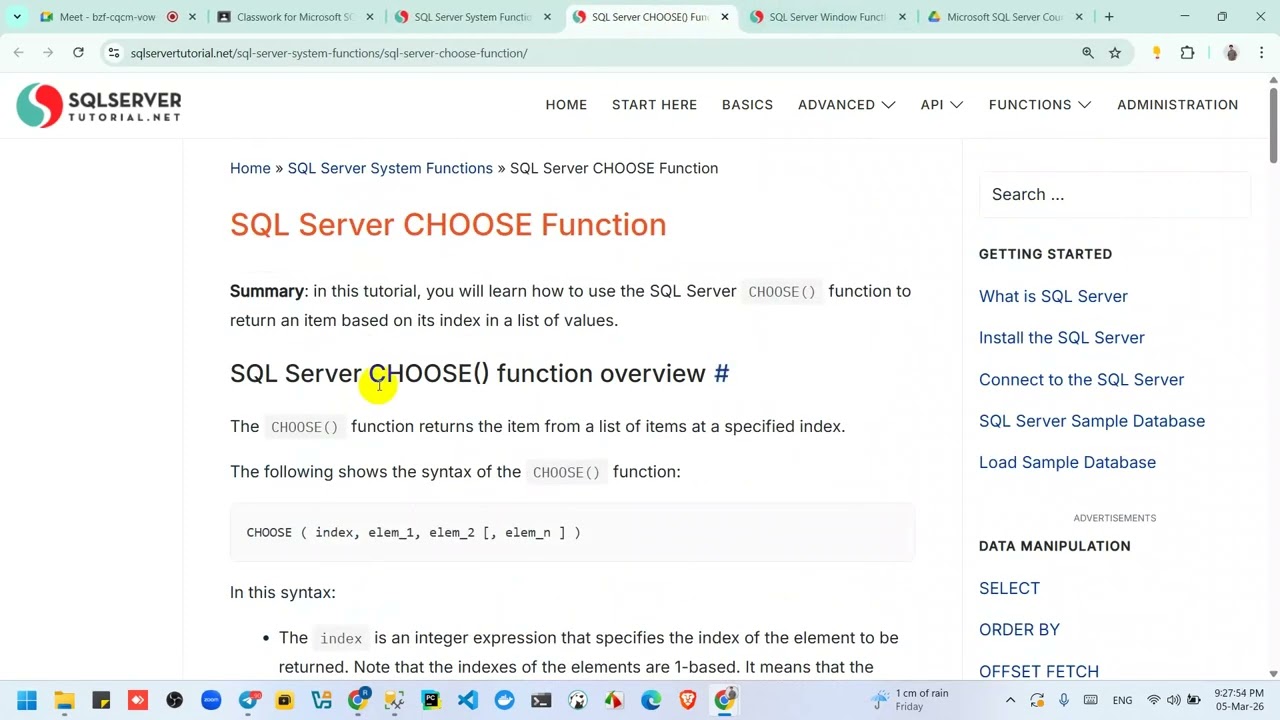Screen dimensions: 1280x720
Task: Close the SQL Server Window Functions tab
Action: tap(903, 17)
